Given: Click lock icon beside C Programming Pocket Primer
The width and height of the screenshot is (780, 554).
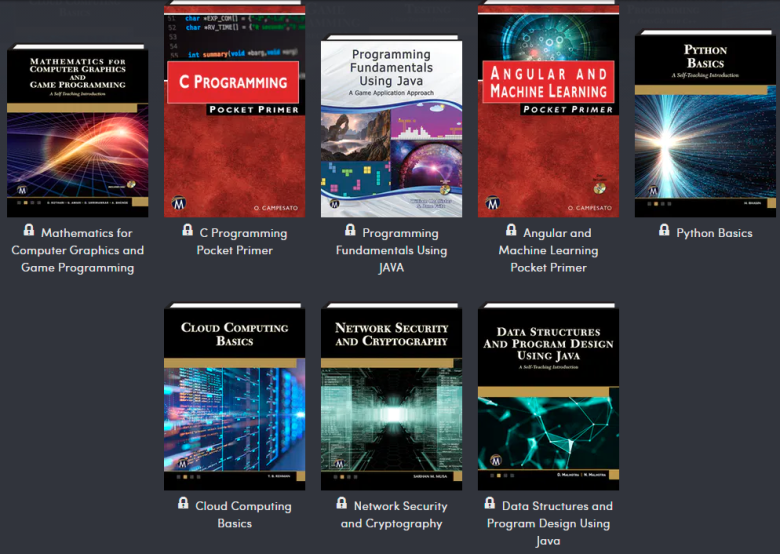Looking at the screenshot, I should [x=187, y=230].
